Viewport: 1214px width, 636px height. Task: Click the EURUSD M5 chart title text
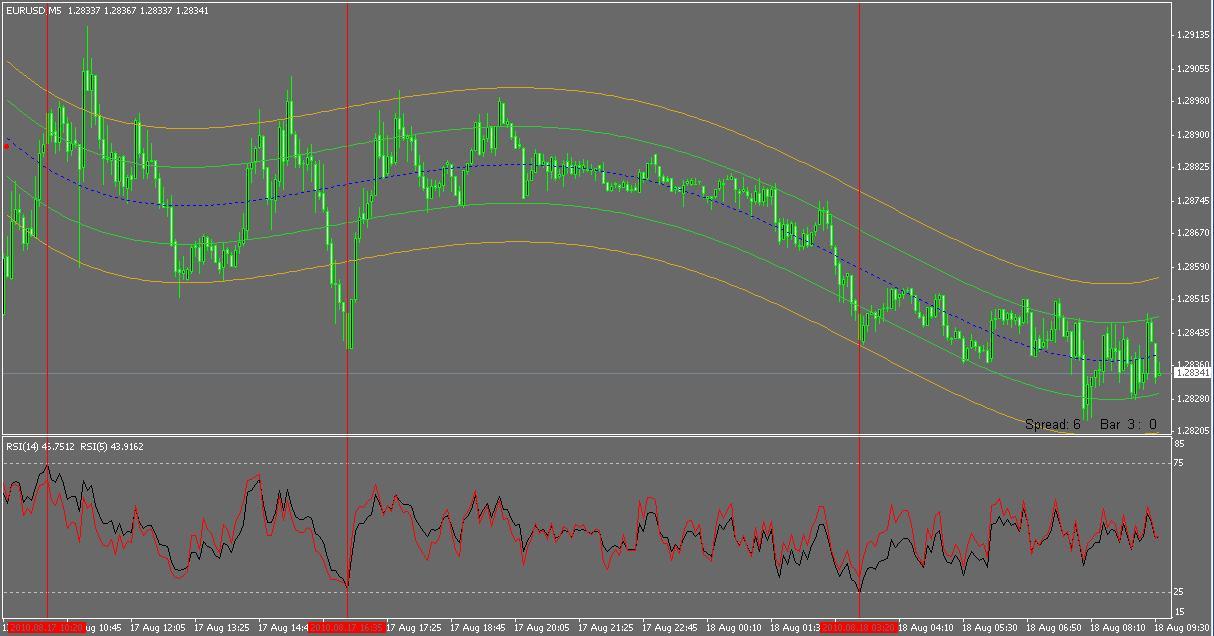pyautogui.click(x=33, y=10)
